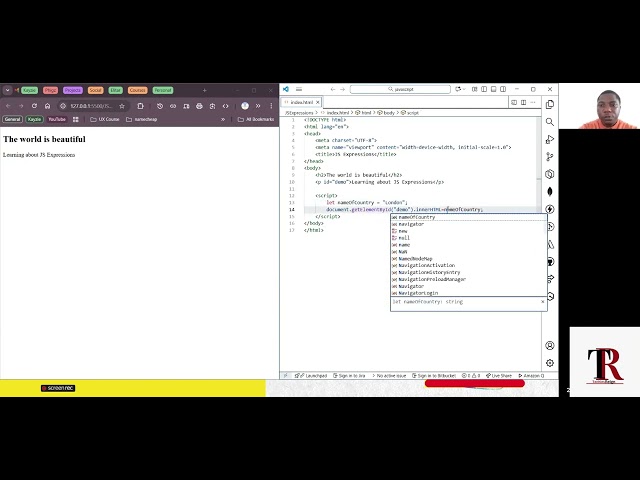Click the code brackets extension icon
This screenshot has height=480, width=640.
click(225, 106)
